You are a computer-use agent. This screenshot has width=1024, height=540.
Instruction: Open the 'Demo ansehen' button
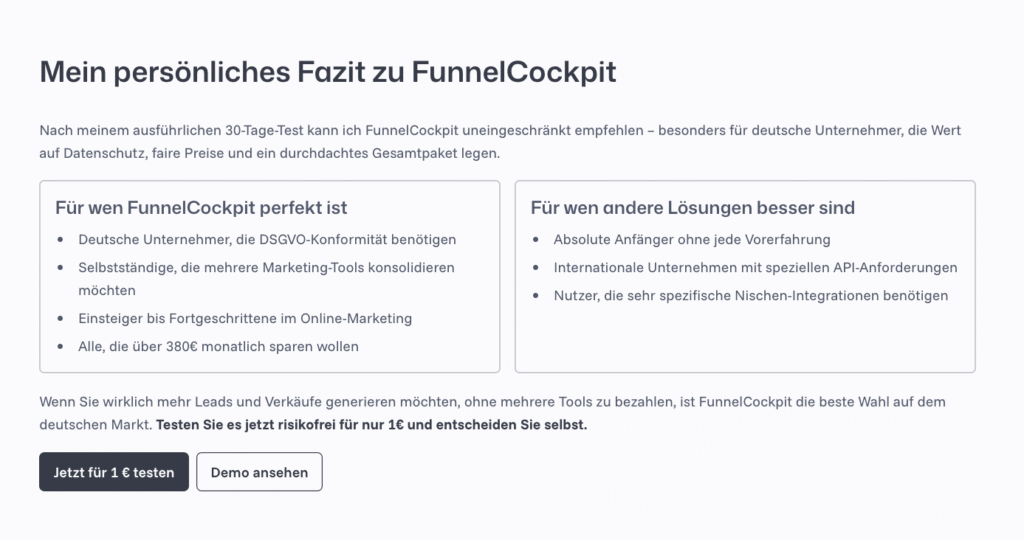(259, 472)
